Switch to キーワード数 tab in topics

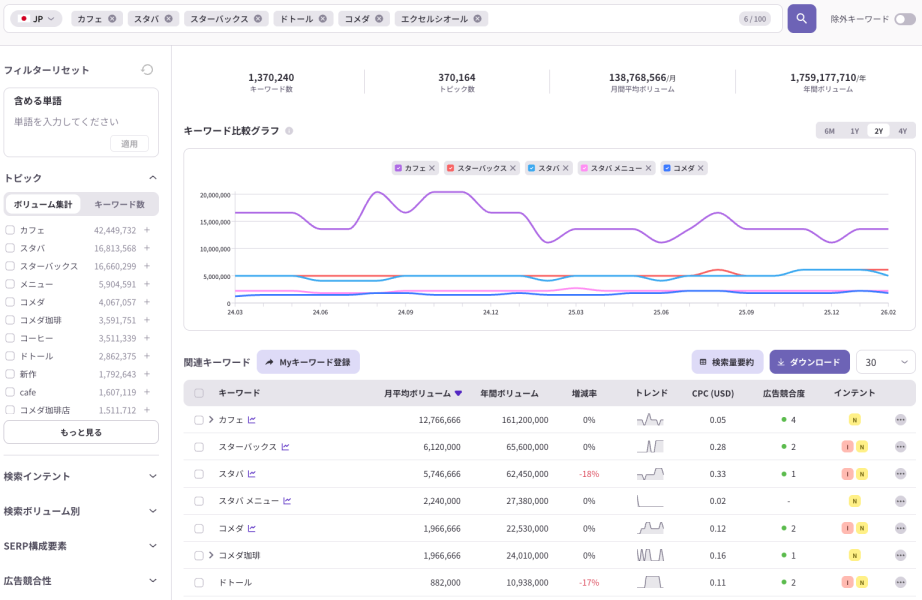pyautogui.click(x=119, y=204)
